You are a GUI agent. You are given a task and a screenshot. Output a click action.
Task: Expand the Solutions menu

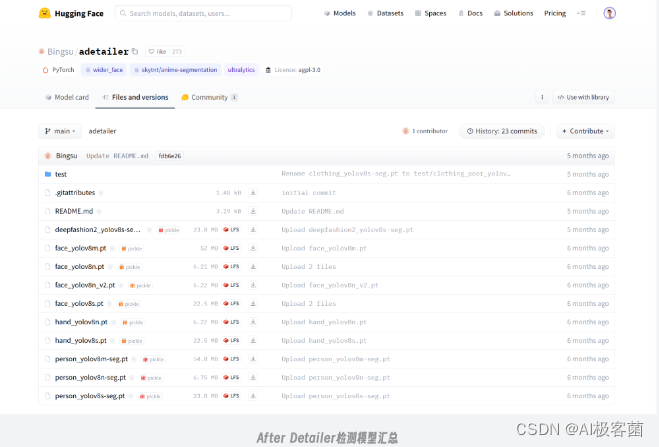pyautogui.click(x=514, y=13)
